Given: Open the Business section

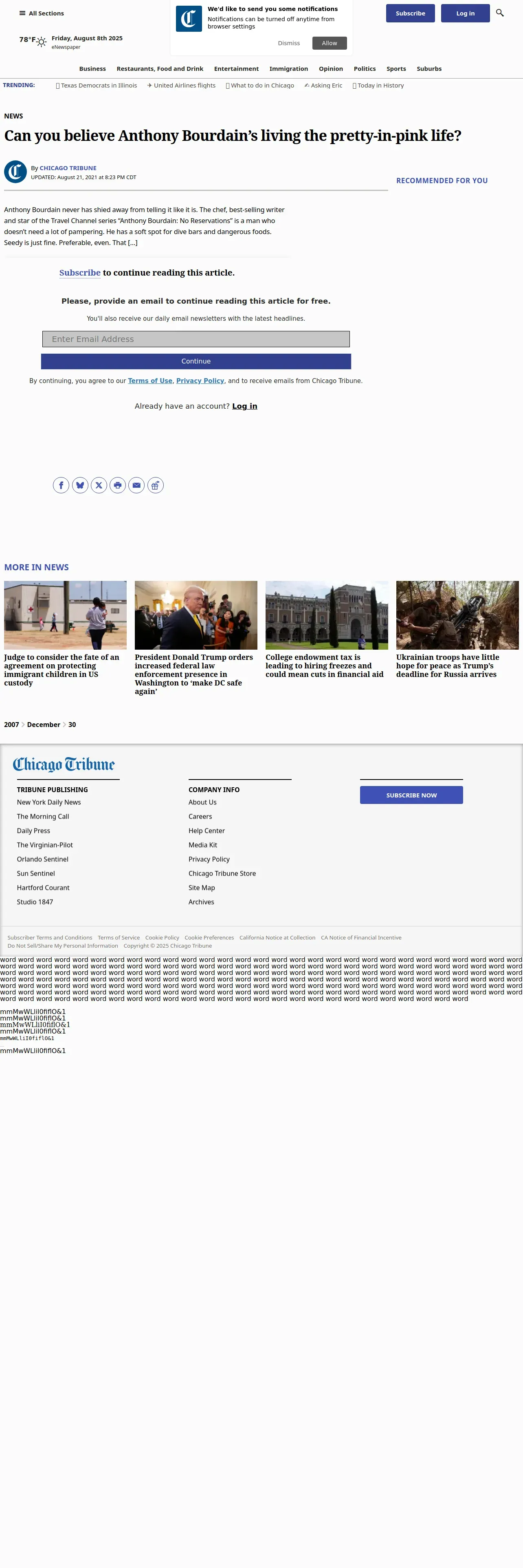Looking at the screenshot, I should click(x=92, y=69).
